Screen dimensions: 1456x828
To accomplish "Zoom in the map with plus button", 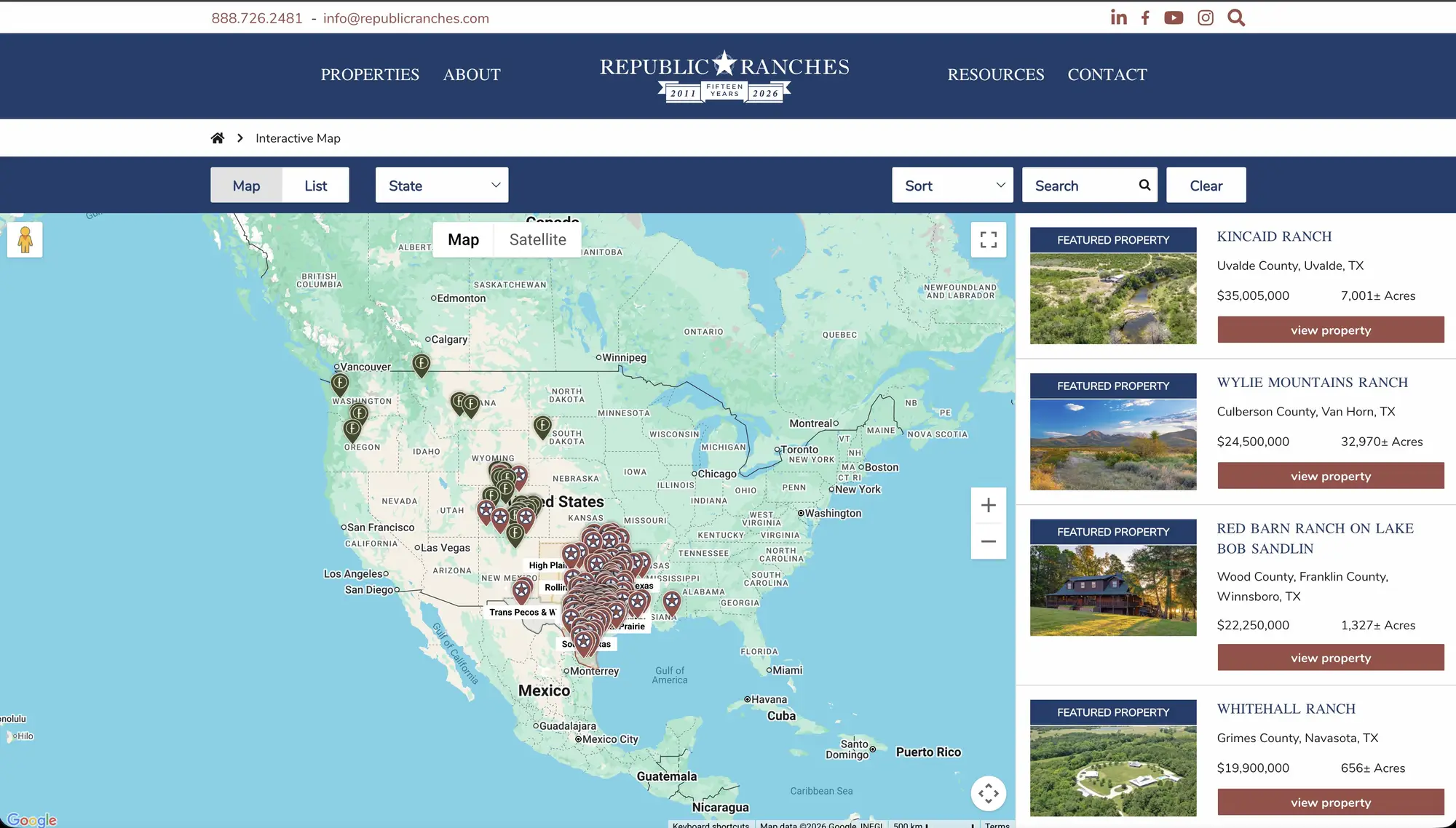I will point(989,505).
